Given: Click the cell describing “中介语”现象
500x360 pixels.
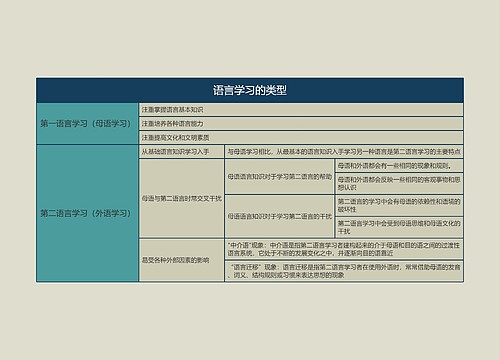Looking at the screenshot, I should 344,249.
